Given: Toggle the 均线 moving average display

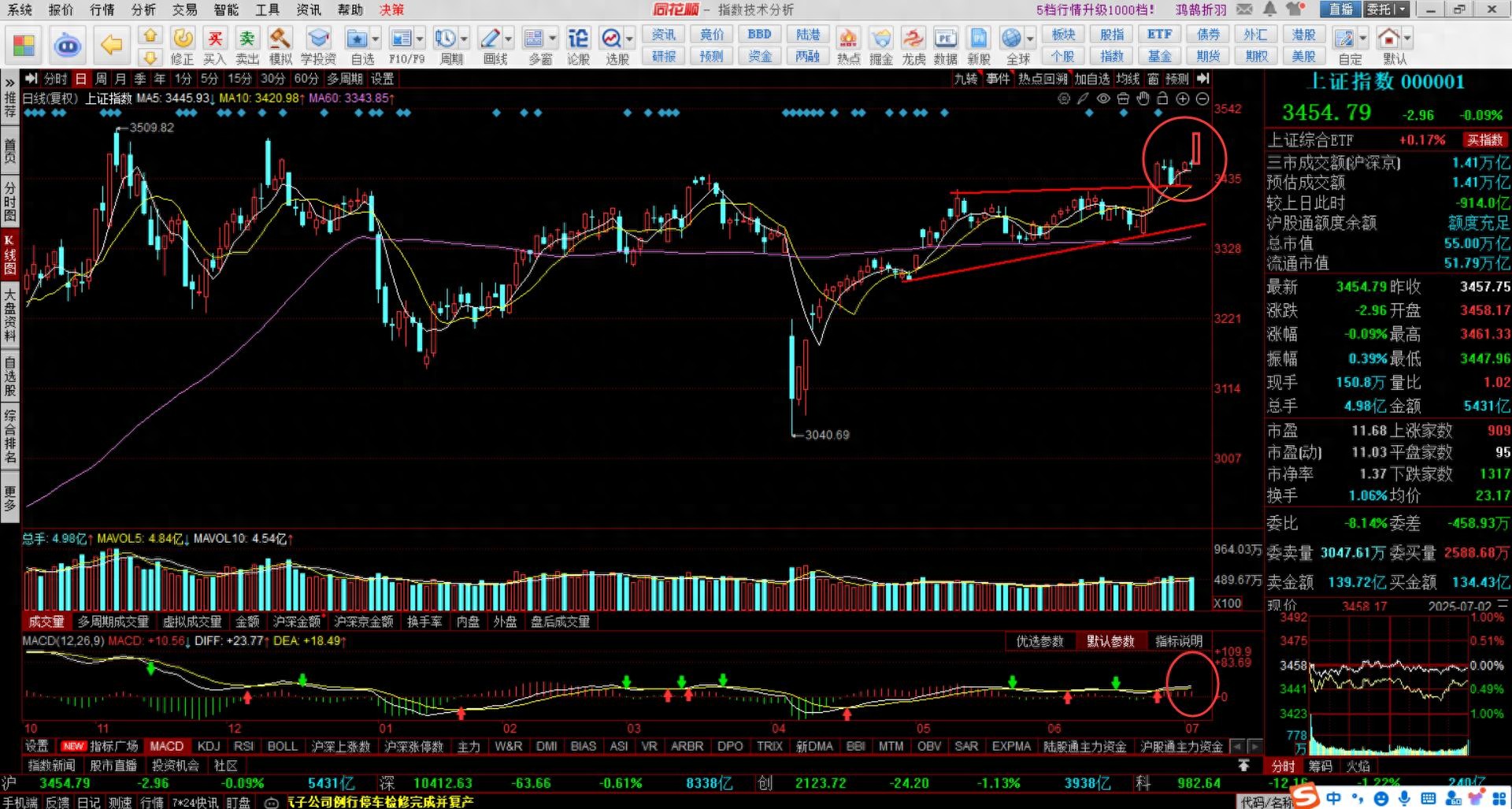Looking at the screenshot, I should point(1128,79).
